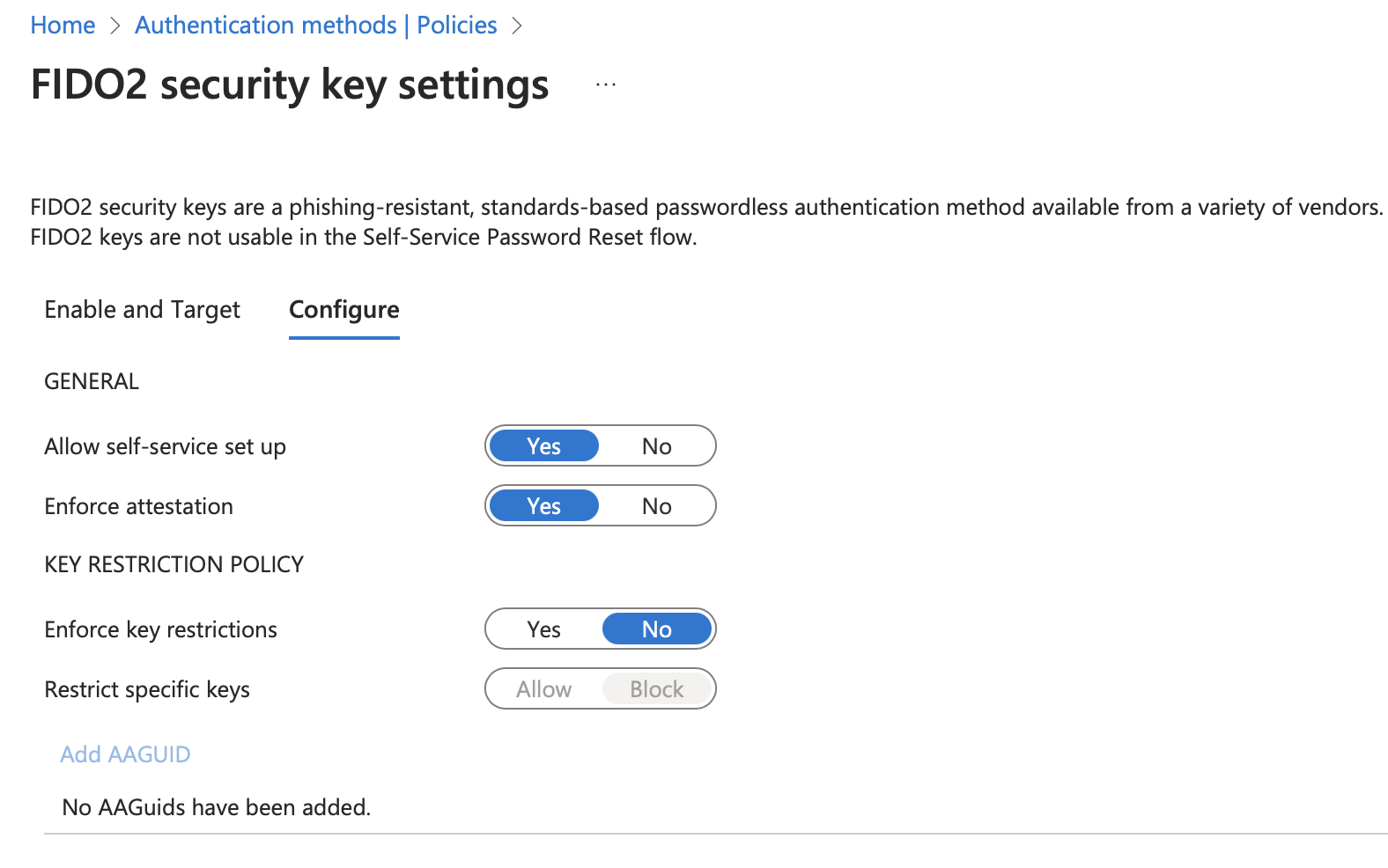
Task: Click the chevron after Authentication methods breadcrumb
Action: click(518, 26)
